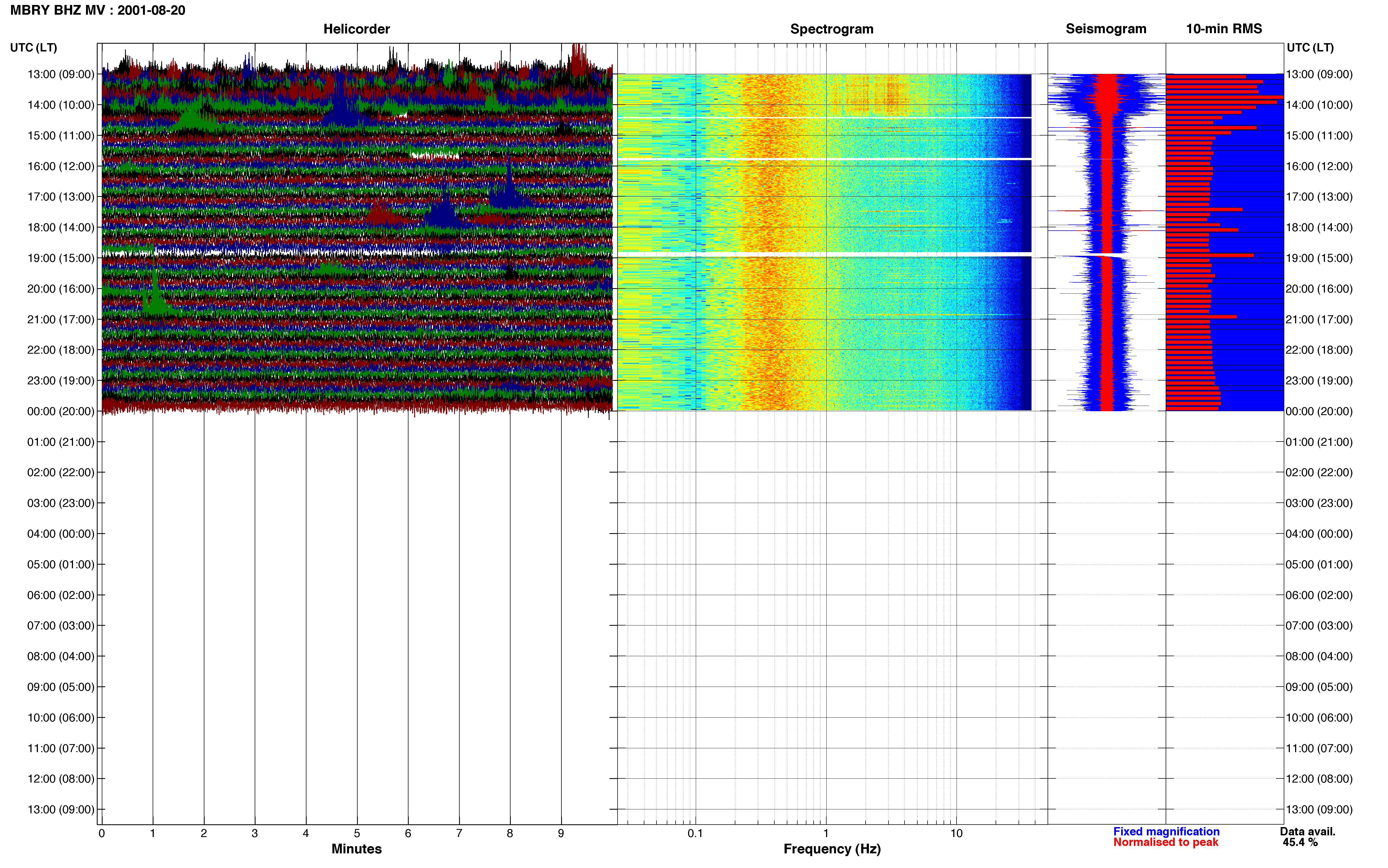Click the '45.4 %' data availability value
Image resolution: width=1388 pixels, height=868 pixels.
pyautogui.click(x=1300, y=842)
